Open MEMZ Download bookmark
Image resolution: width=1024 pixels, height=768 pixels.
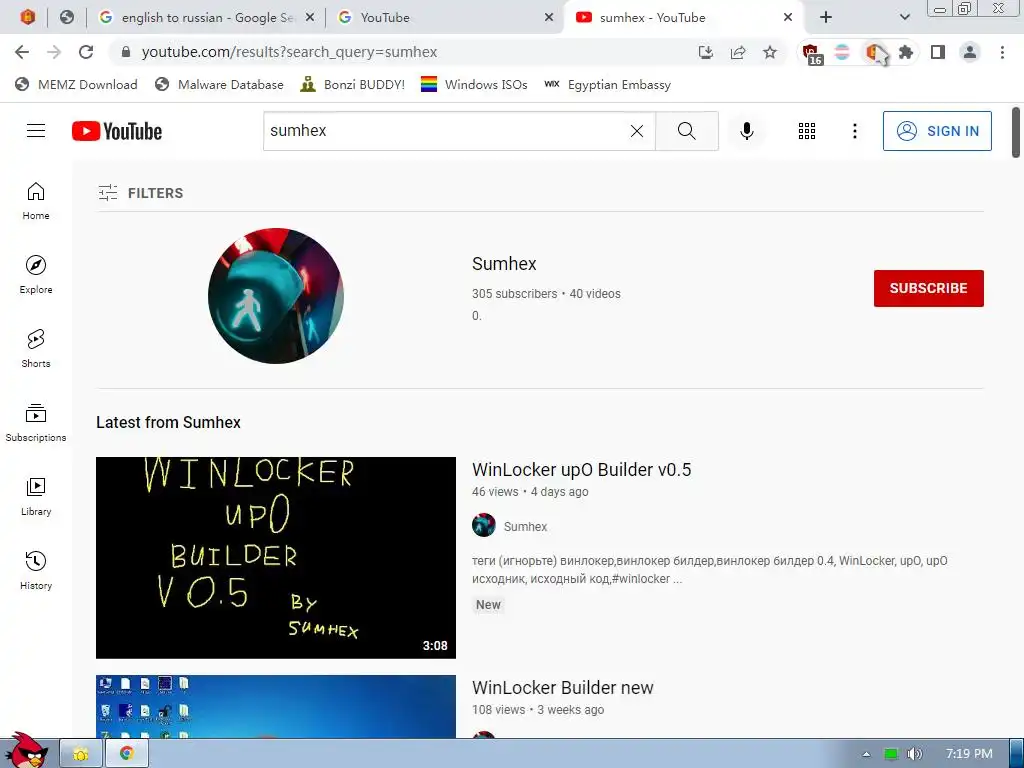click(x=76, y=84)
